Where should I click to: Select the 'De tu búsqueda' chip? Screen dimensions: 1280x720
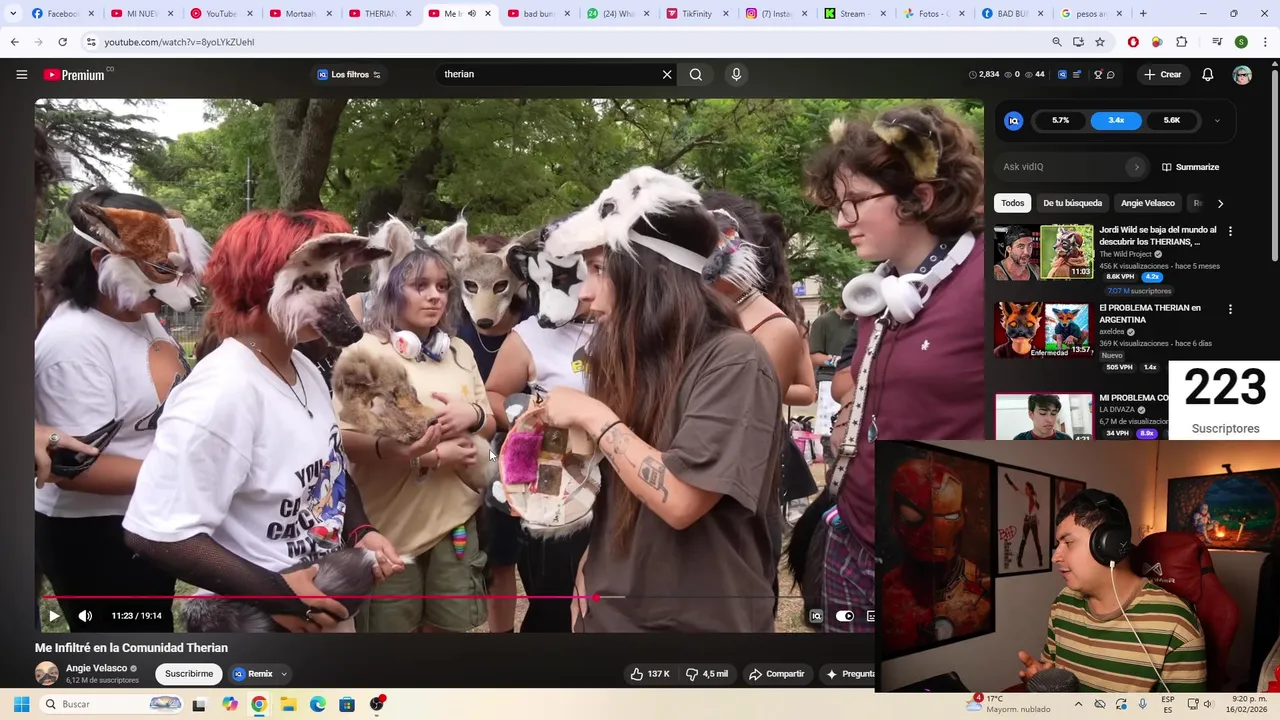click(x=1072, y=203)
